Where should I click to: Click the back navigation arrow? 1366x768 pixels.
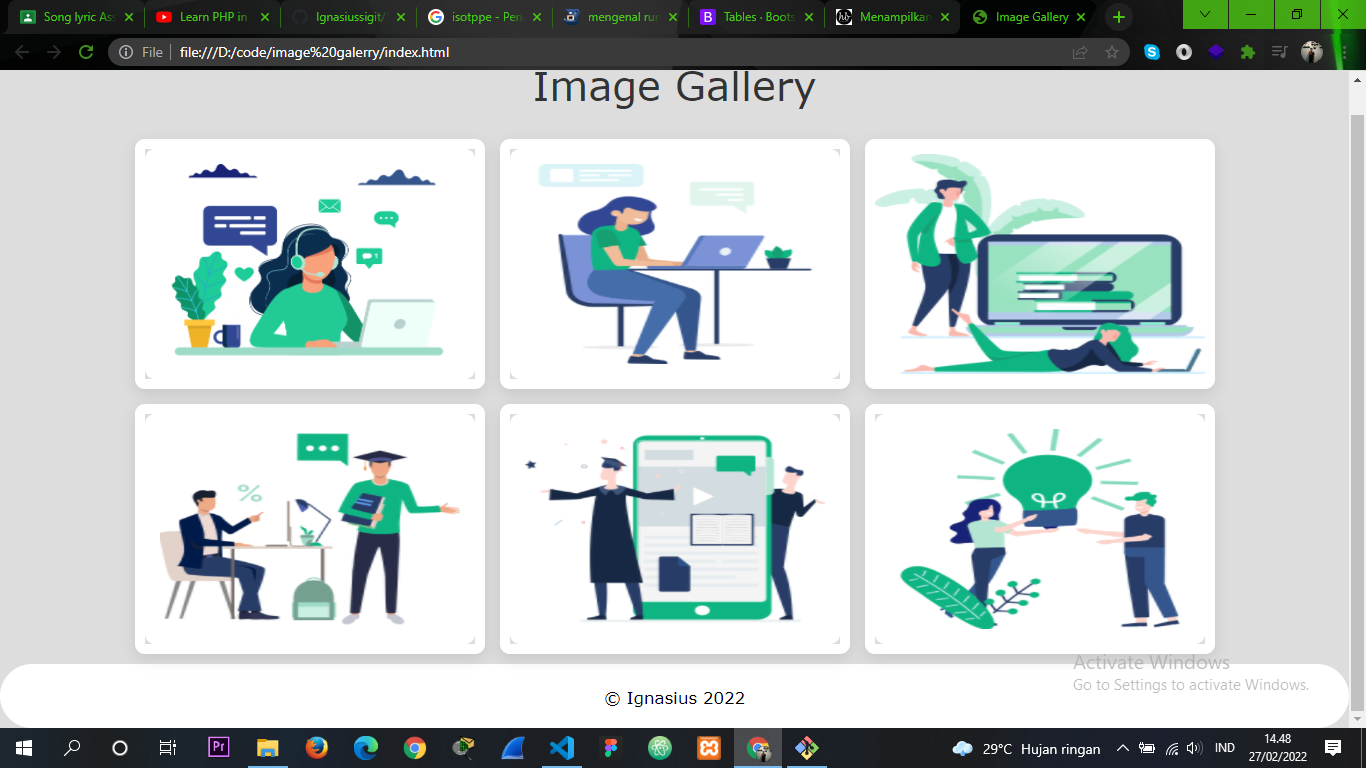22,51
